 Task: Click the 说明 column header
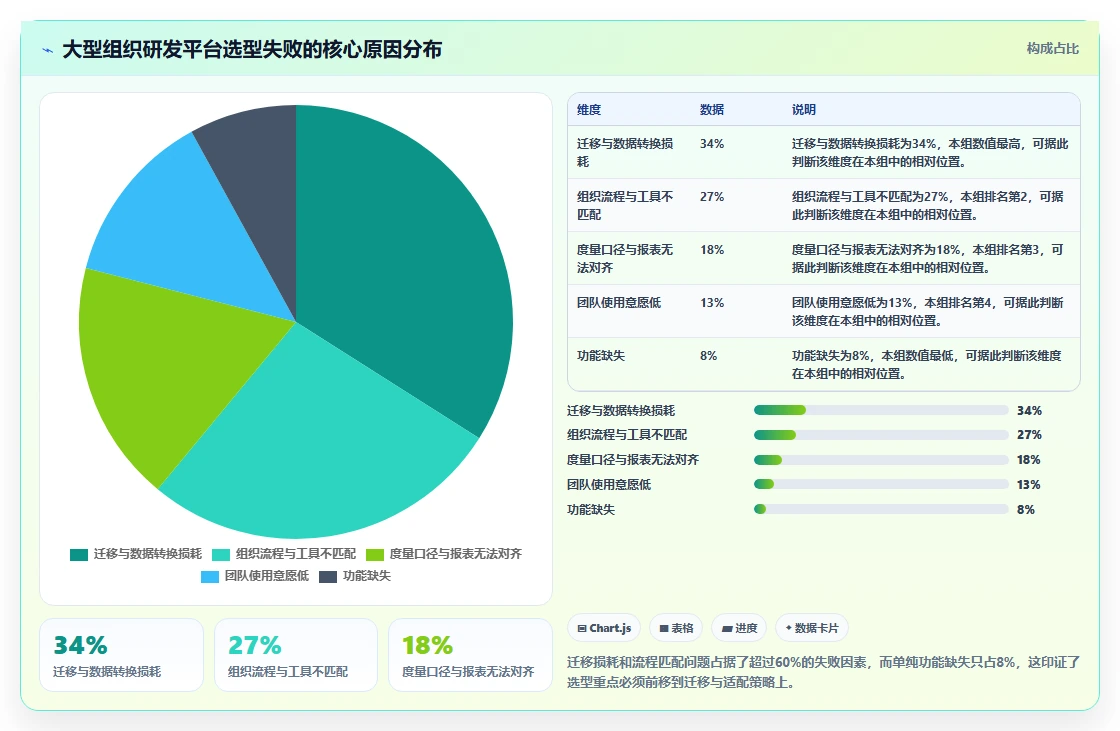tap(804, 110)
